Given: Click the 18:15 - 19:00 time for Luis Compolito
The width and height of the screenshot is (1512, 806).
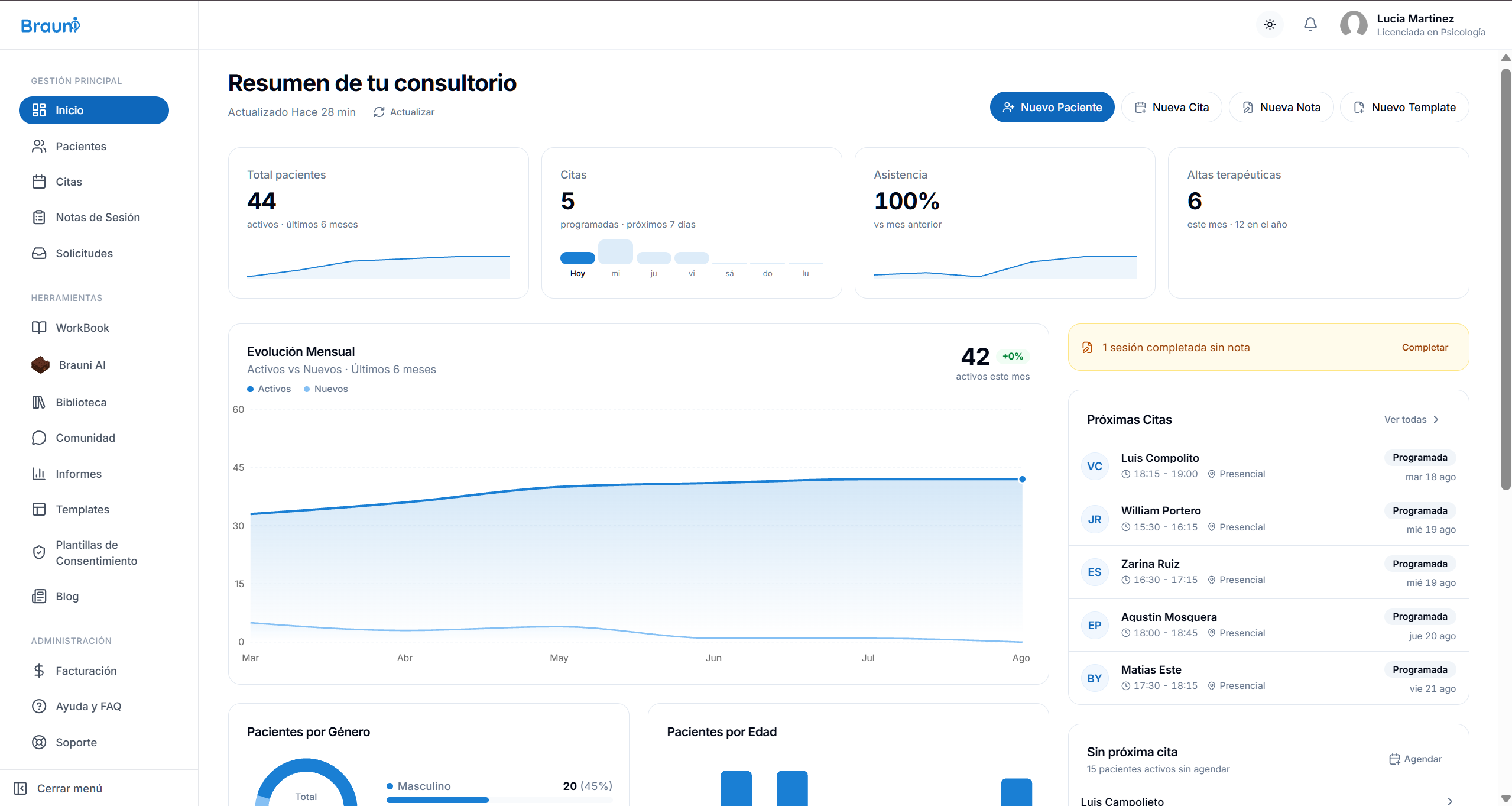Looking at the screenshot, I should pos(1159,474).
